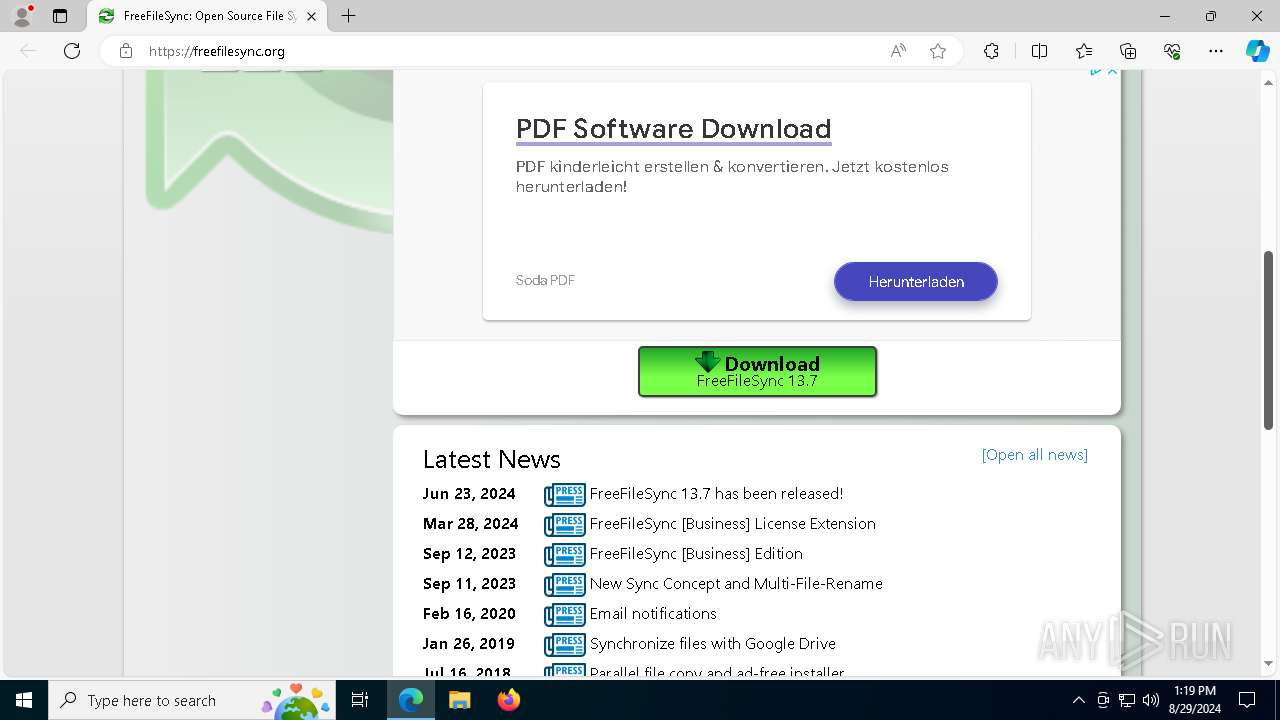
Task: Open network status tray icon
Action: click(x=1127, y=700)
